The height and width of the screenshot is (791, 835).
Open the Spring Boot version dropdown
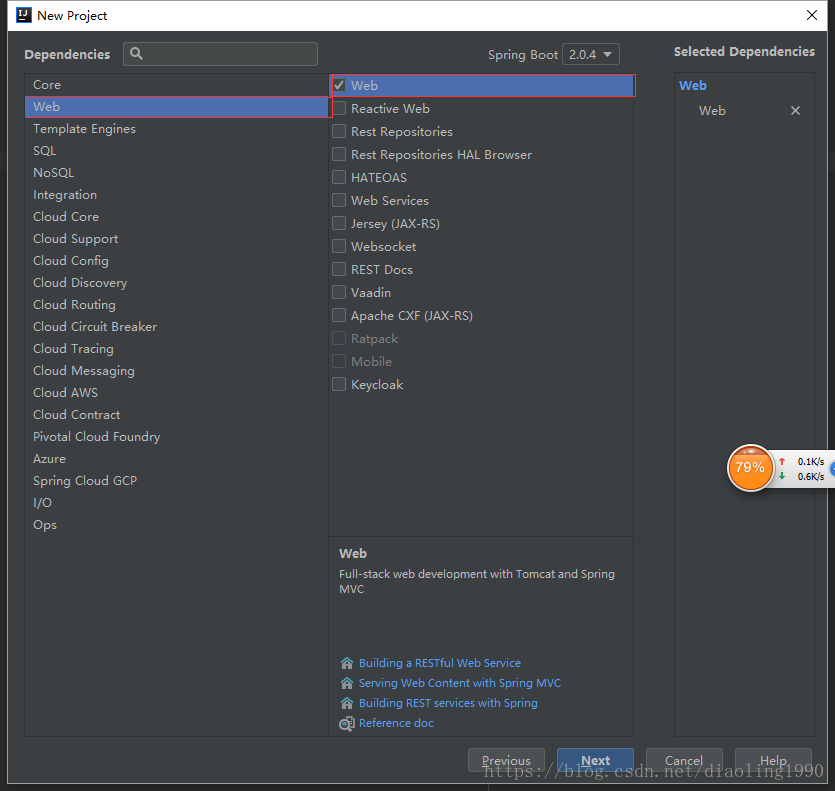[591, 54]
